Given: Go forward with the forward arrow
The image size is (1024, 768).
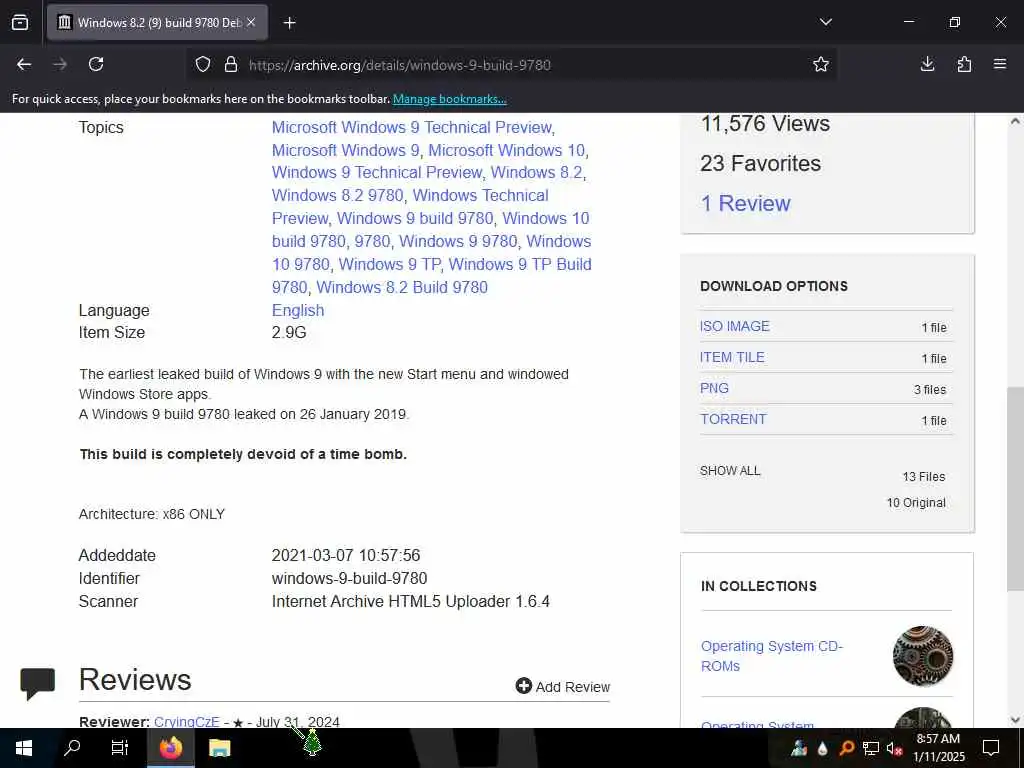Looking at the screenshot, I should (60, 64).
